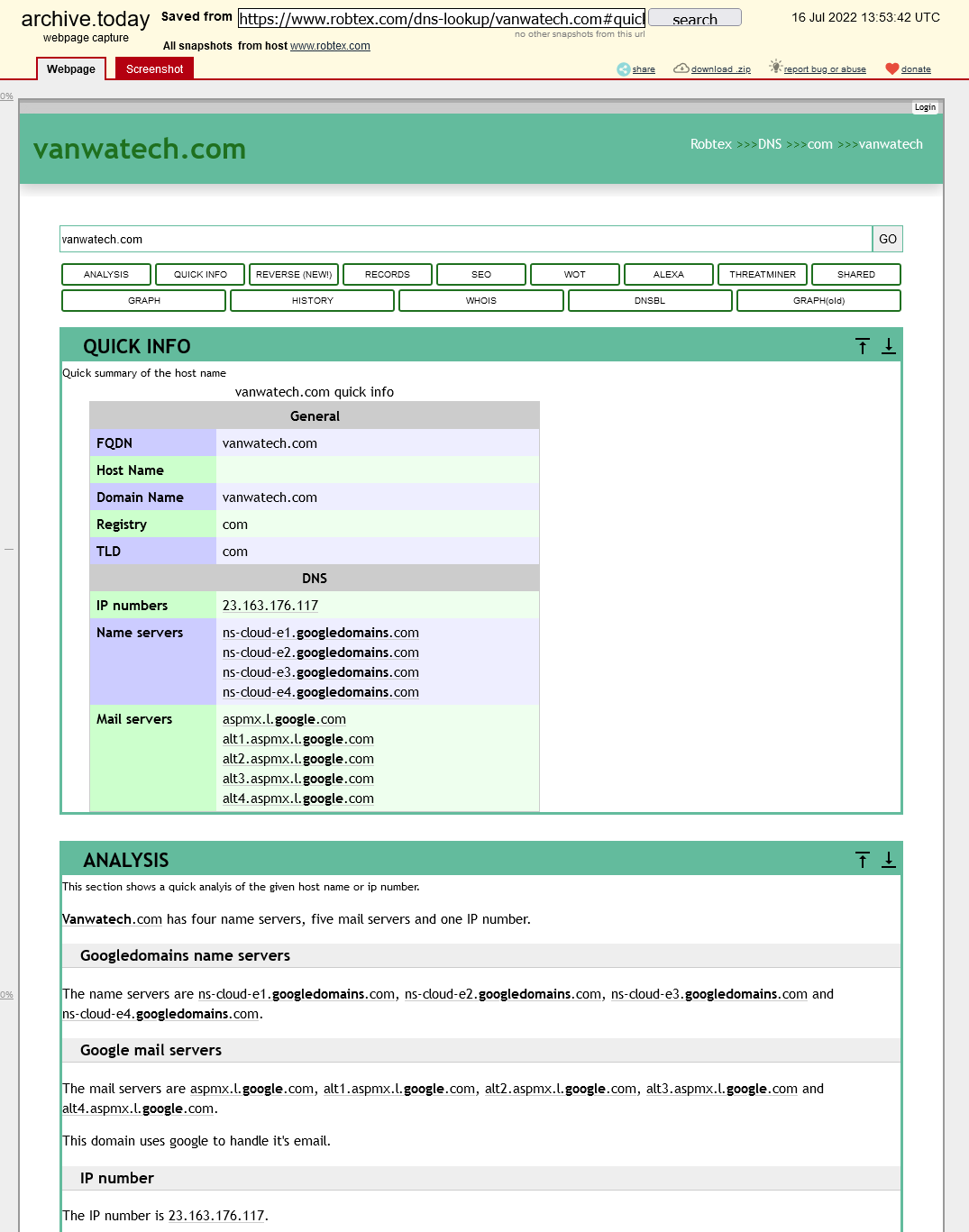This screenshot has width=969, height=1232.
Task: Open aspmx.l.google.com in Mail servers row
Action: pyautogui.click(x=284, y=719)
